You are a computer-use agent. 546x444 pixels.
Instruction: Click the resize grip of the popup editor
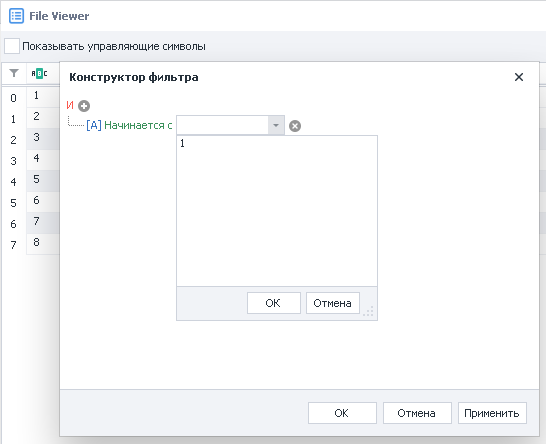coord(368,311)
